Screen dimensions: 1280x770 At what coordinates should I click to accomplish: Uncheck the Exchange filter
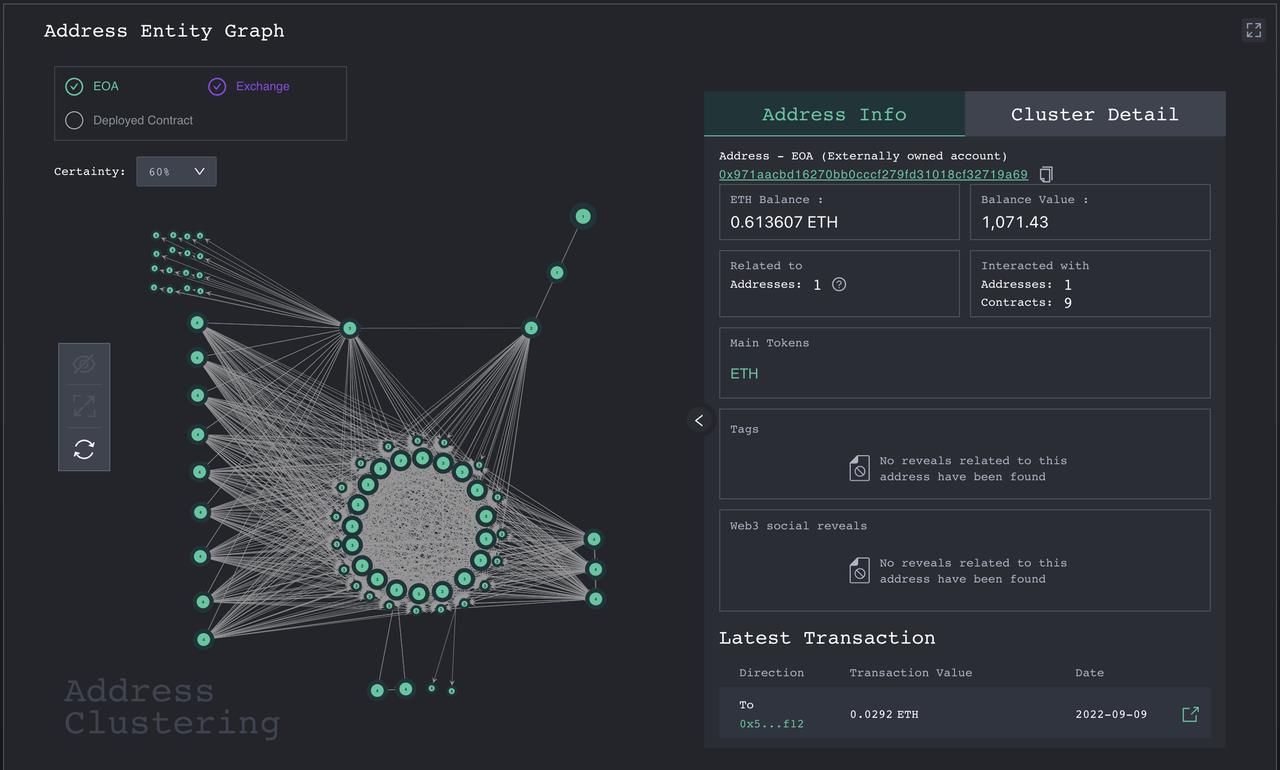(217, 86)
